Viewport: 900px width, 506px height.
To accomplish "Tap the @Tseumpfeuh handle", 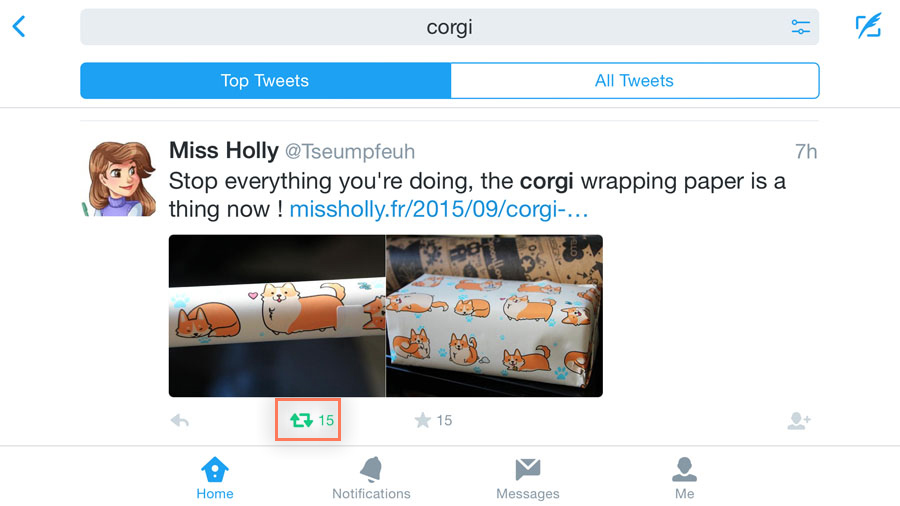I will [x=350, y=152].
